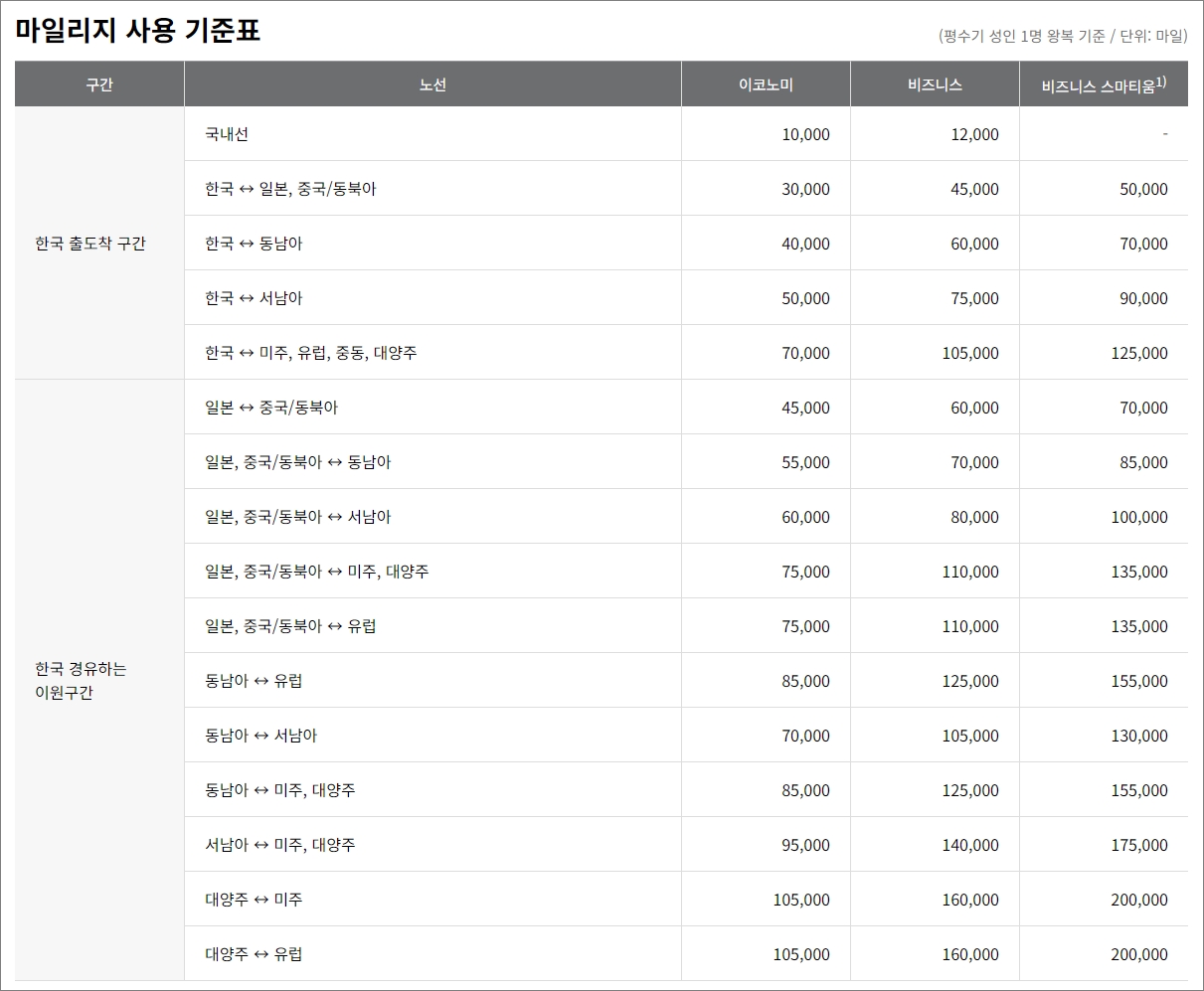The width and height of the screenshot is (1204, 991).
Task: Select the 노선 column header
Action: [431, 83]
